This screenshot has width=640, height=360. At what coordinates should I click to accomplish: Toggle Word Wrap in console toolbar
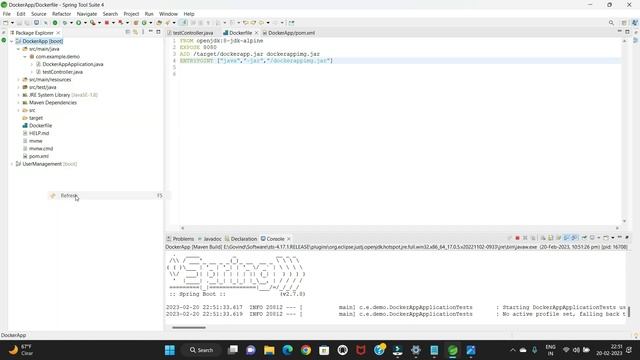(x=558, y=238)
